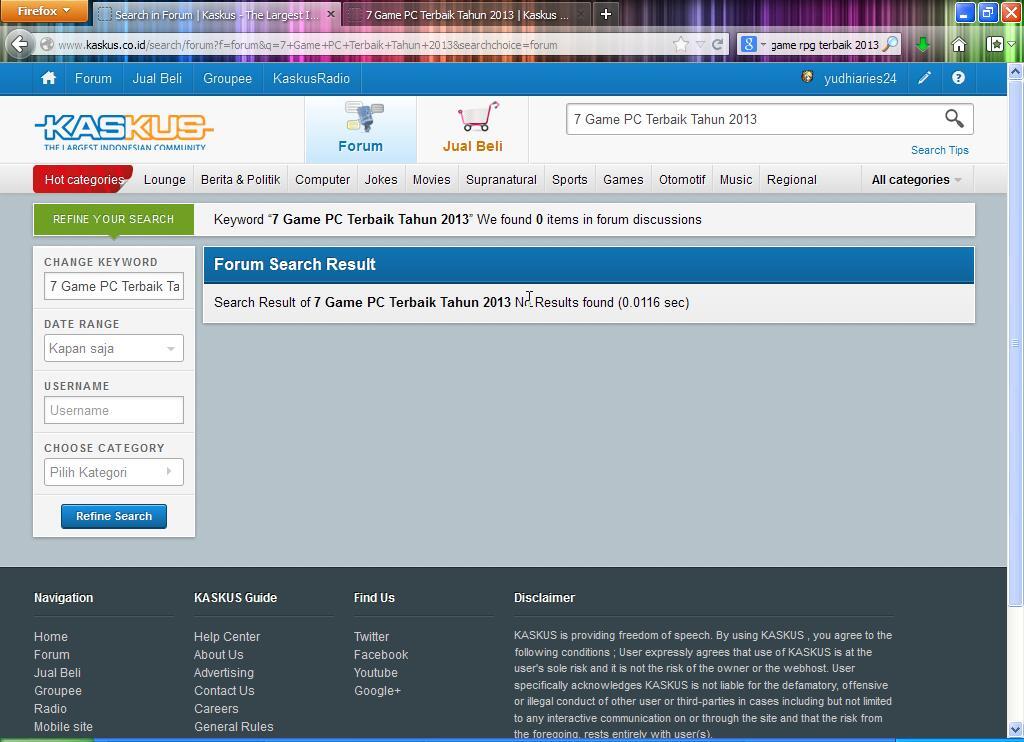1024x742 pixels.
Task: Open the Sports category
Action: pos(569,180)
